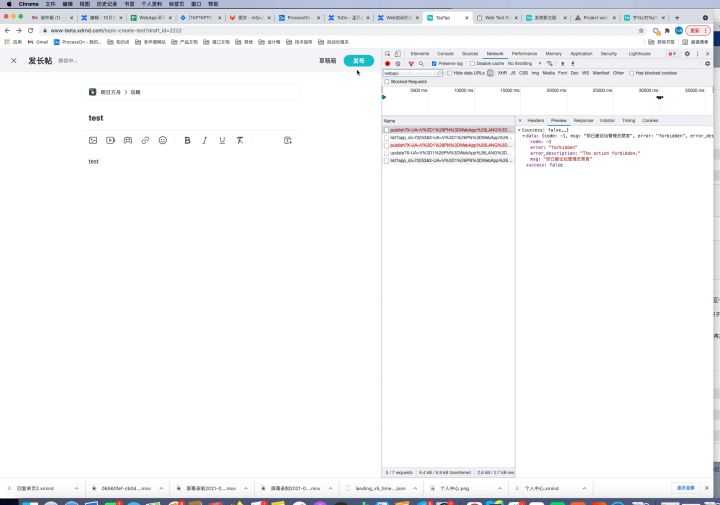This screenshot has width=720, height=505.
Task: Click the Chrome address bar URL
Action: pyautogui.click(x=116, y=30)
